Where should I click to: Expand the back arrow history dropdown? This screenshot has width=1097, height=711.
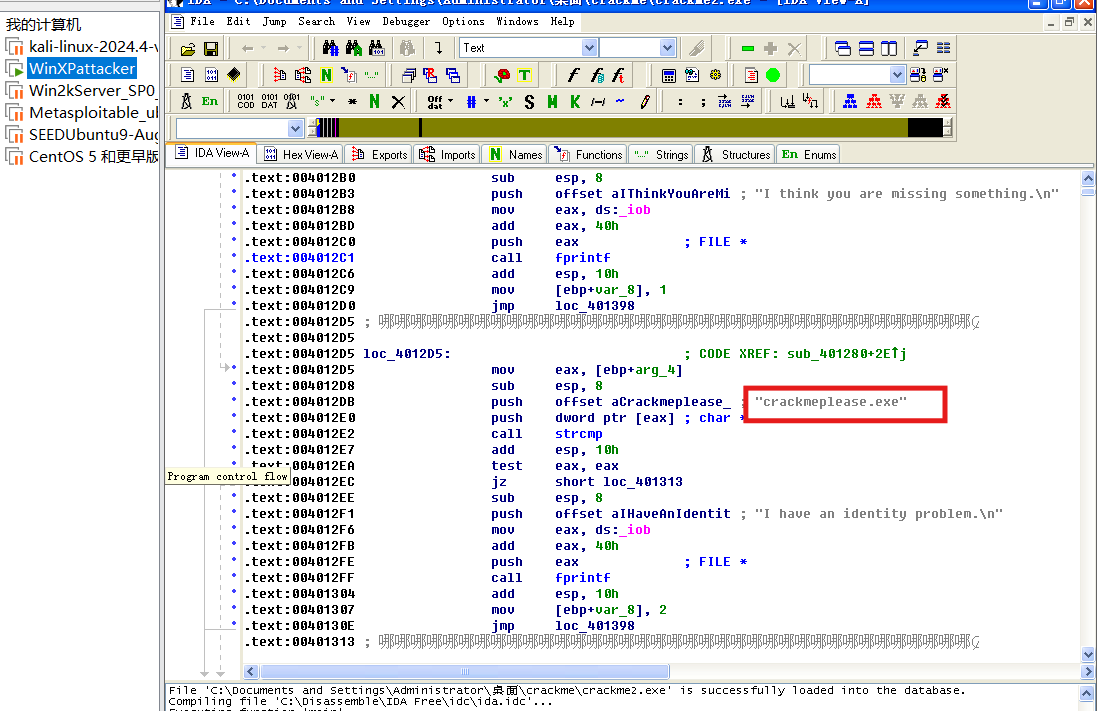(263, 48)
